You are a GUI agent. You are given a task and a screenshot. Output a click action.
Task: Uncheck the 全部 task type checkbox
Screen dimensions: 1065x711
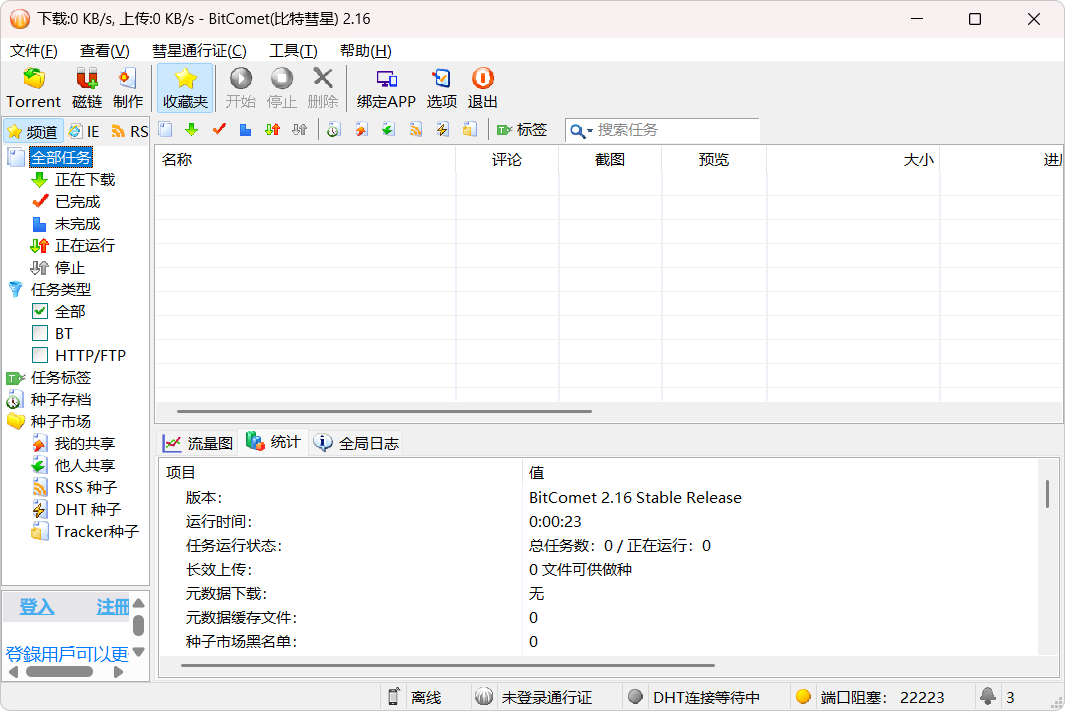[x=40, y=312]
